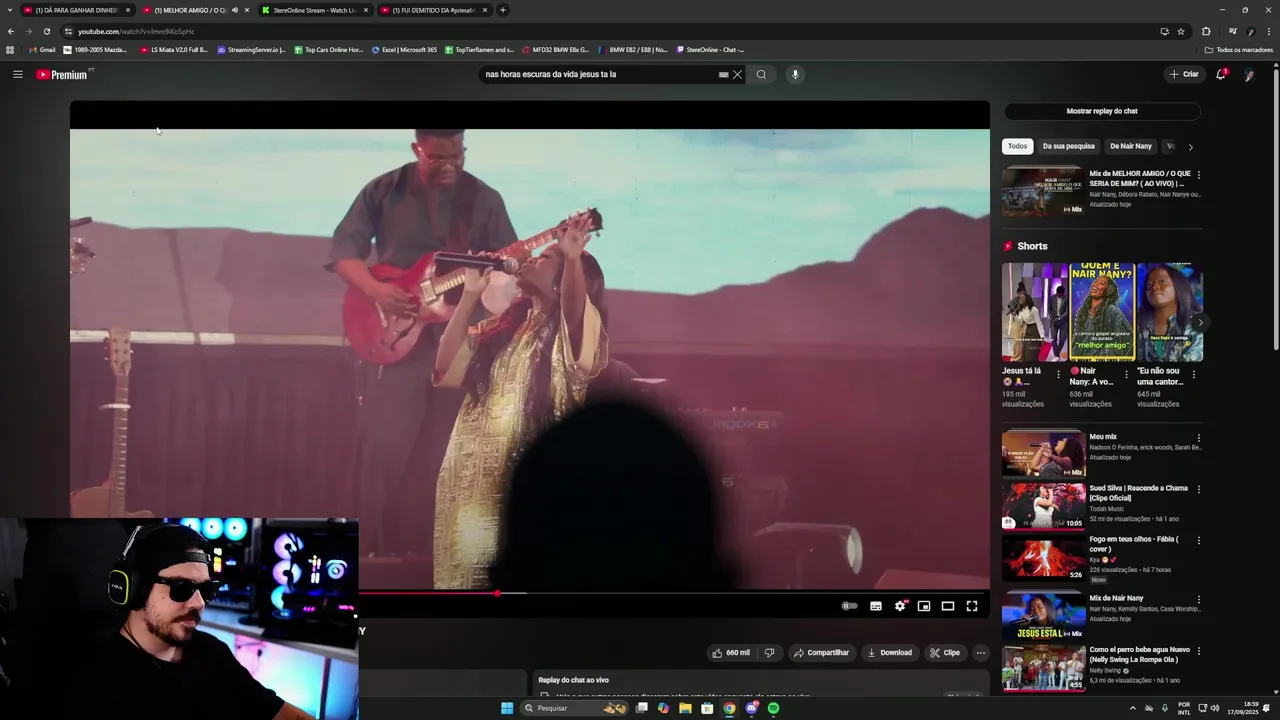Viewport: 1280px width, 720px height.
Task: Click Mostrar replay do chat
Action: point(1102,111)
